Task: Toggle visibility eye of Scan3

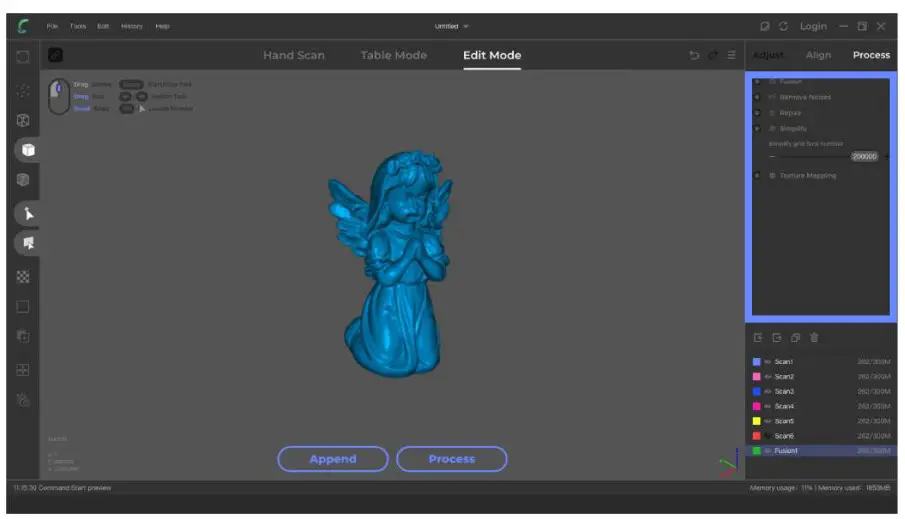Action: [x=768, y=391]
